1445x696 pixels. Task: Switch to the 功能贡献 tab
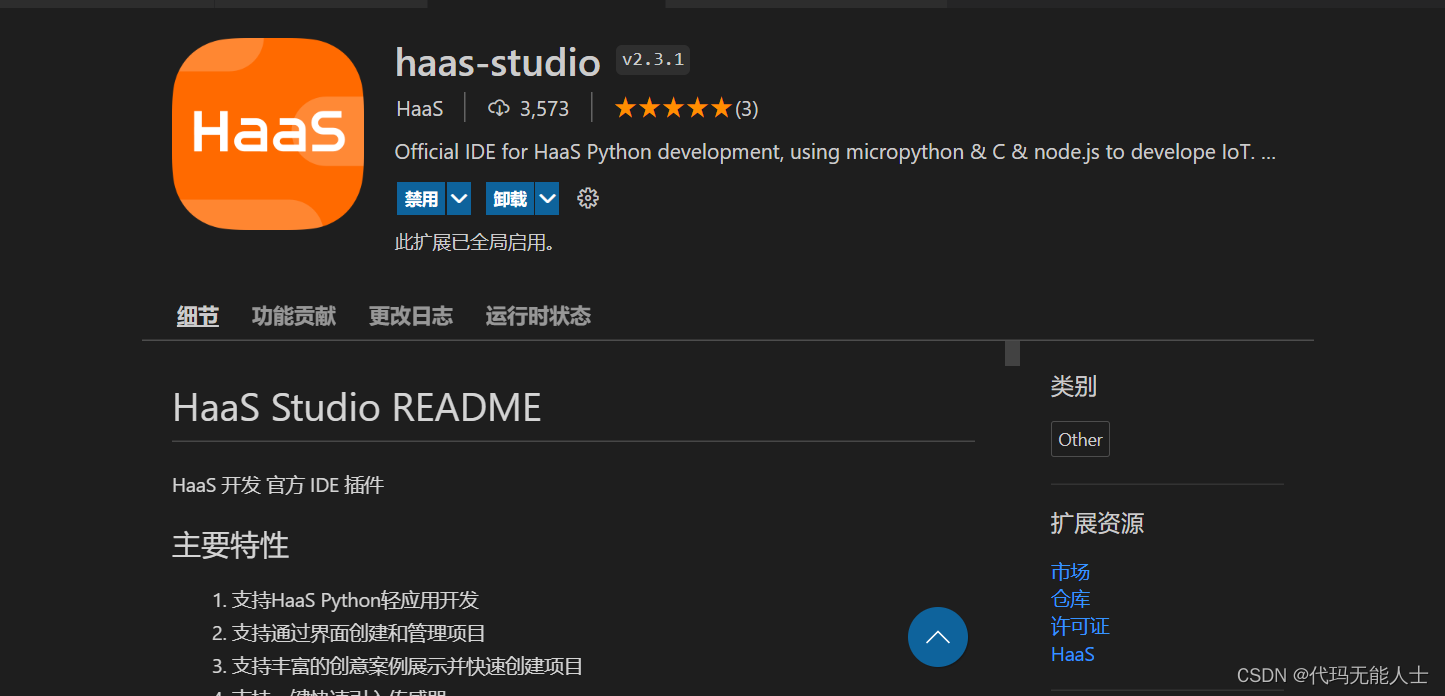click(x=294, y=316)
